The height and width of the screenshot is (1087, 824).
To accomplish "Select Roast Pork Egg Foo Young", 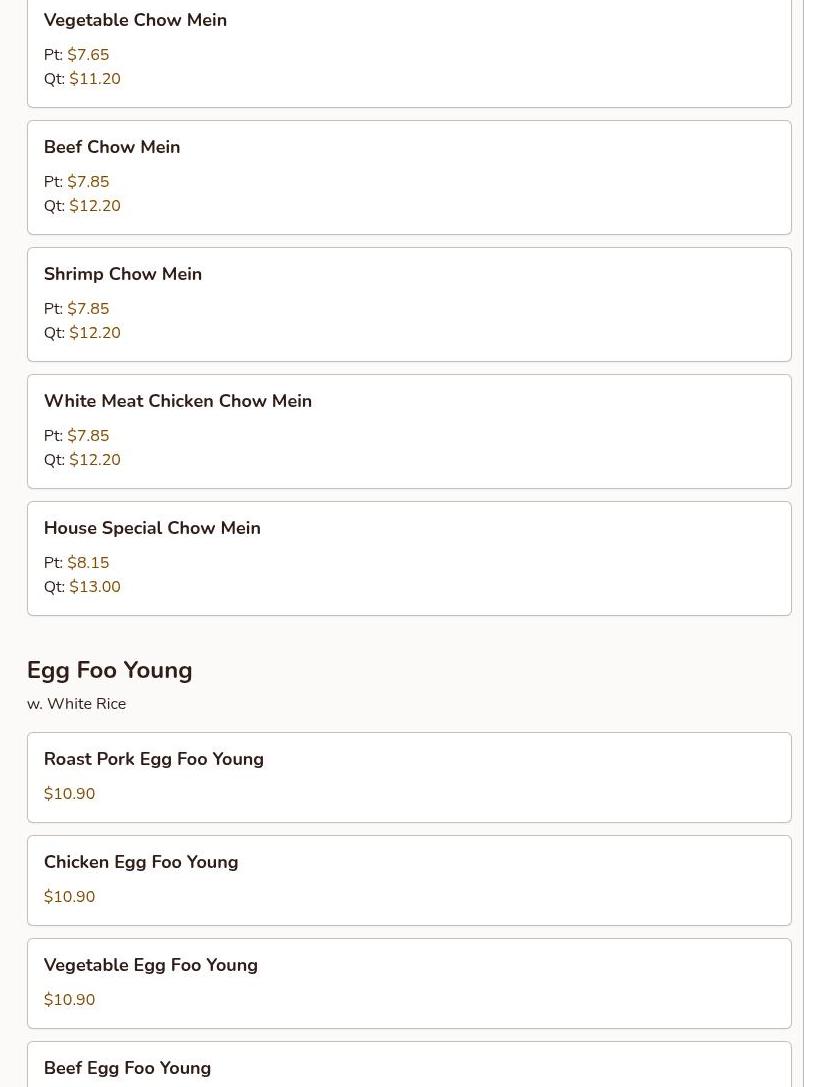I will 409,777.
